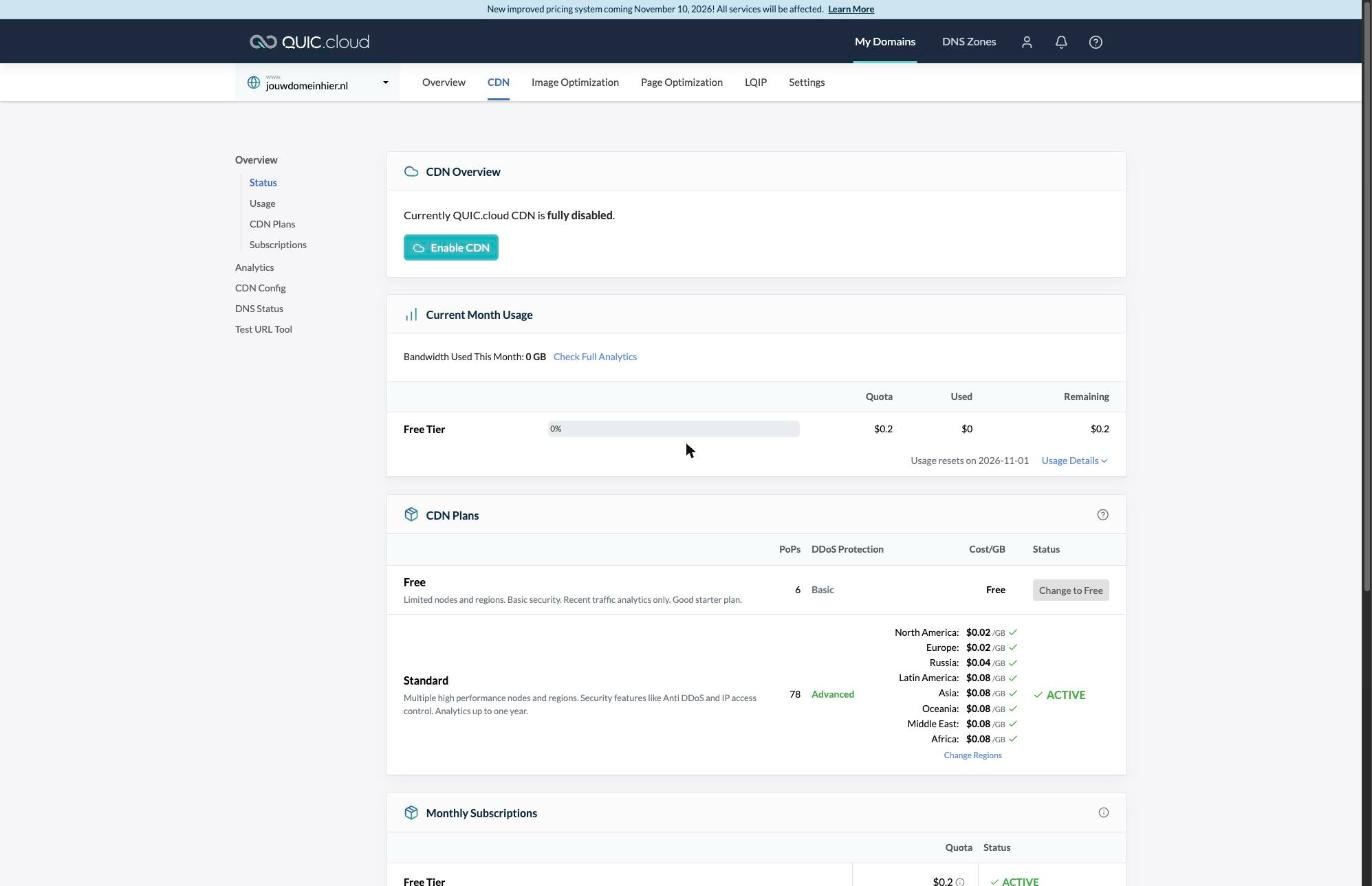
Task: Click the cloud icon next to CDN Overview
Action: coord(411,172)
